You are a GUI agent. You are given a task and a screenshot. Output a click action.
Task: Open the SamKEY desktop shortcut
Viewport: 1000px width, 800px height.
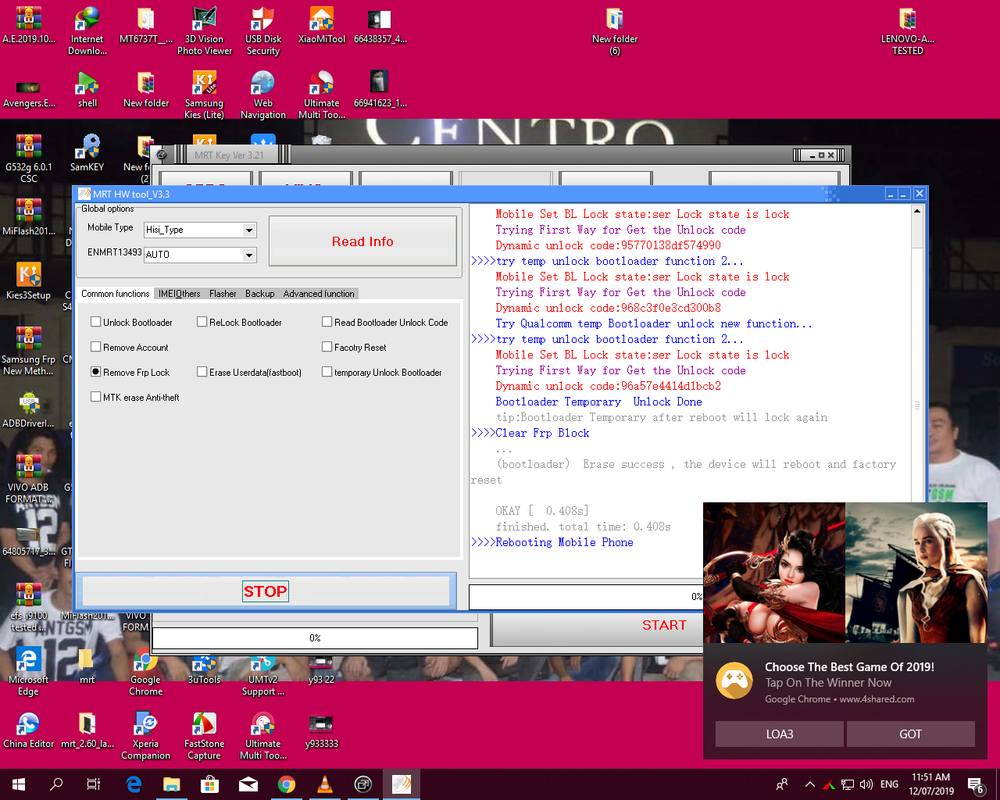(87, 153)
